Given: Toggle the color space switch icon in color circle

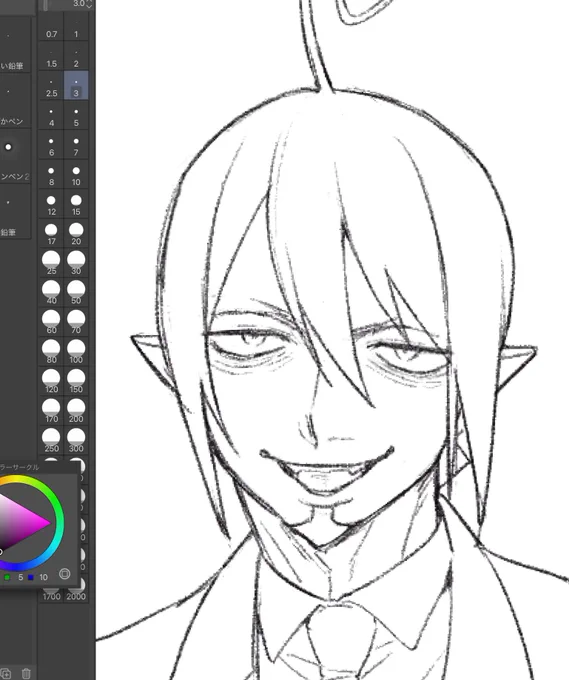Looking at the screenshot, I should point(65,574).
